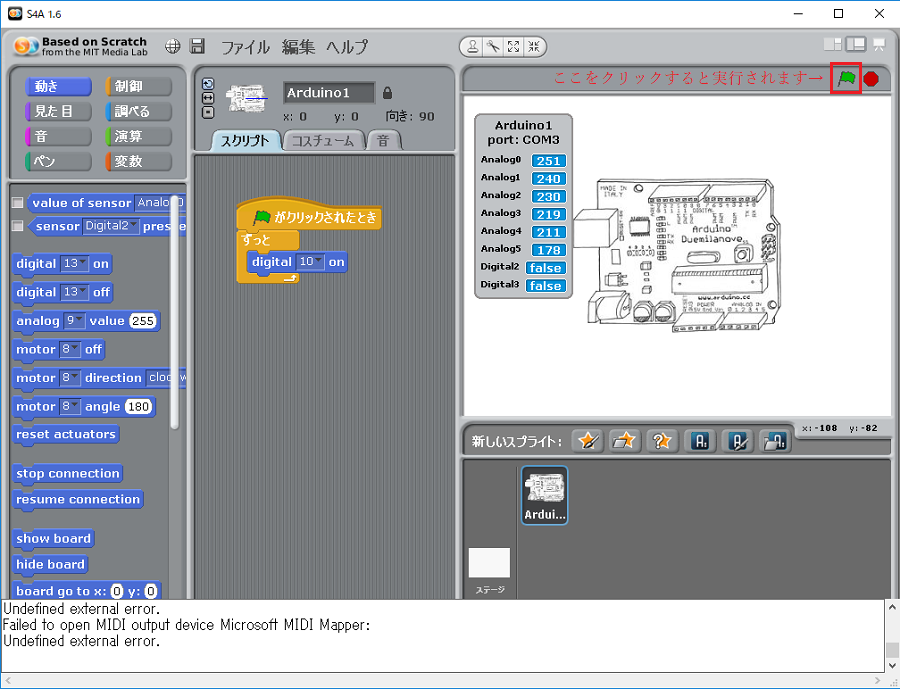Open pin dropdown on motor 8 off block
Screen dimensions: 900x689
coord(71,349)
